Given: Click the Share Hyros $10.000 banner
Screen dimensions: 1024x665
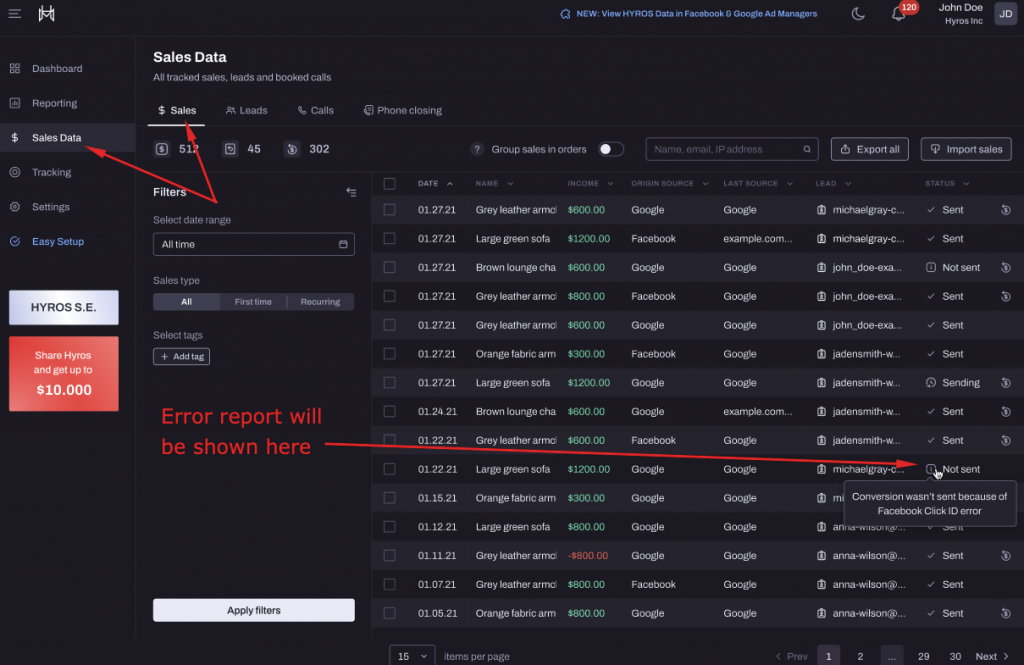Looking at the screenshot, I should click(x=64, y=374).
